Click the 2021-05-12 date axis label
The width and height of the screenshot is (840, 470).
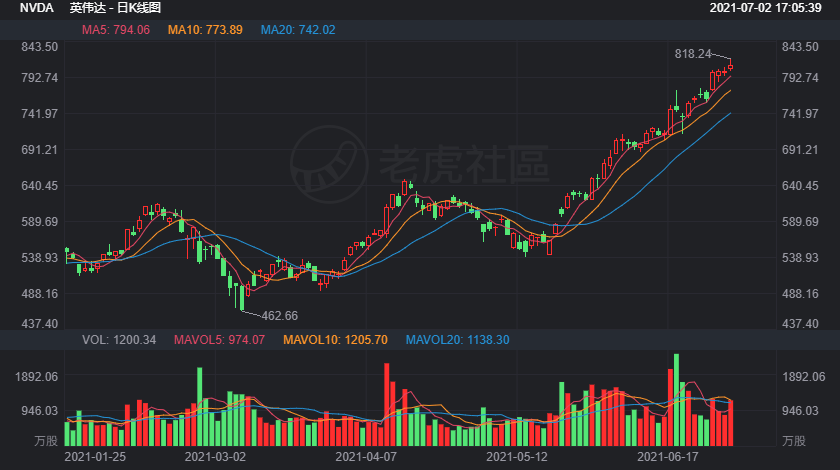517,457
